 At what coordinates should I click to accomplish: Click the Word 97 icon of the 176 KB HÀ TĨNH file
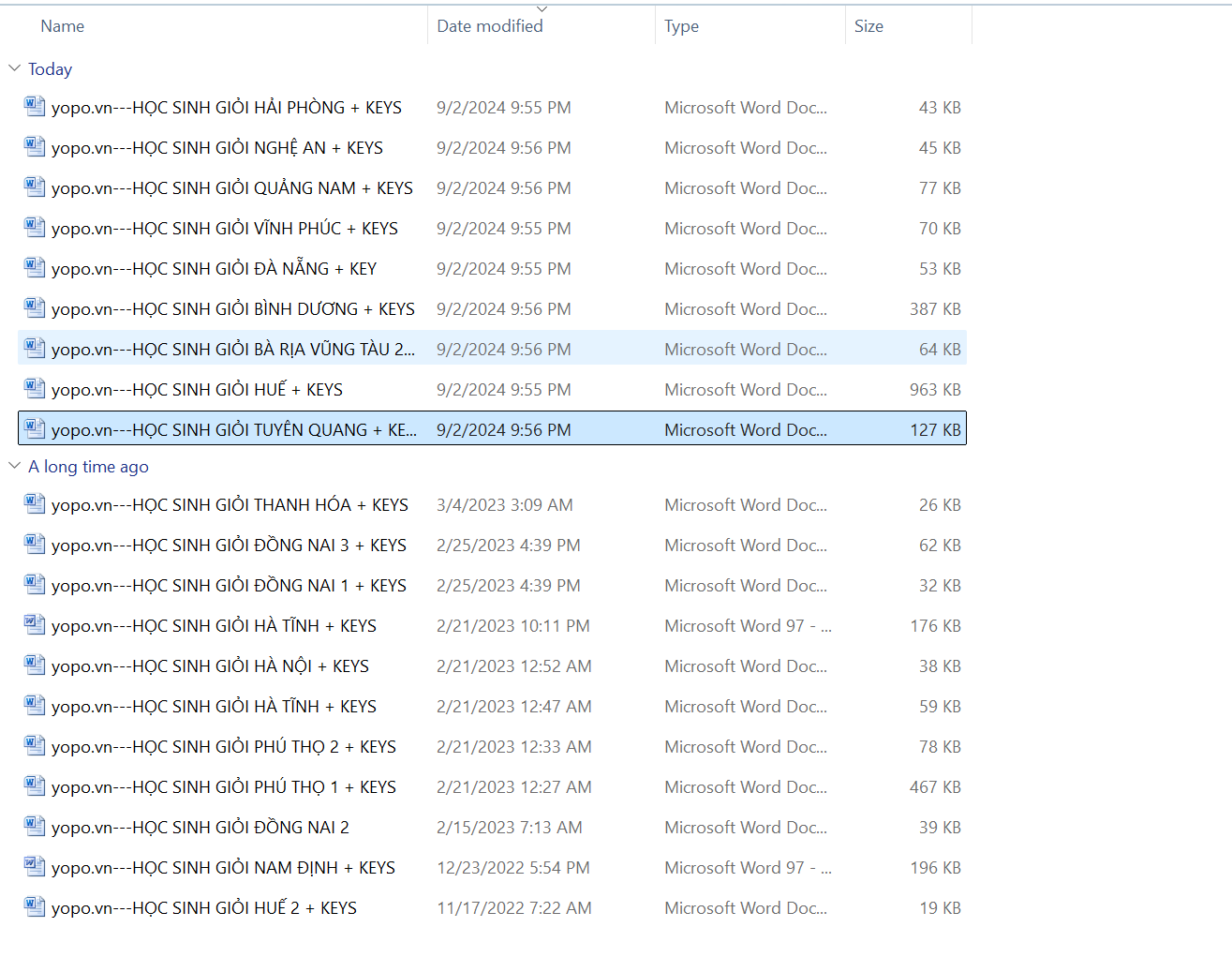pos(35,624)
